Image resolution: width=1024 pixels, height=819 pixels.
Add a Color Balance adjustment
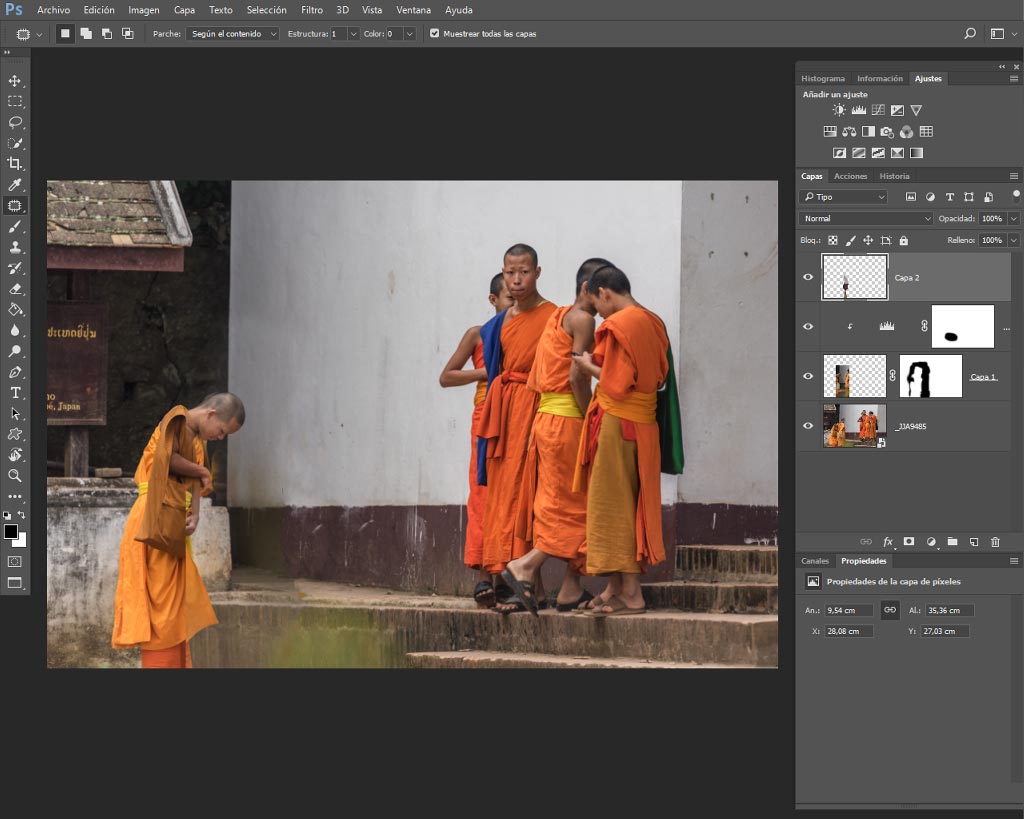coord(849,132)
